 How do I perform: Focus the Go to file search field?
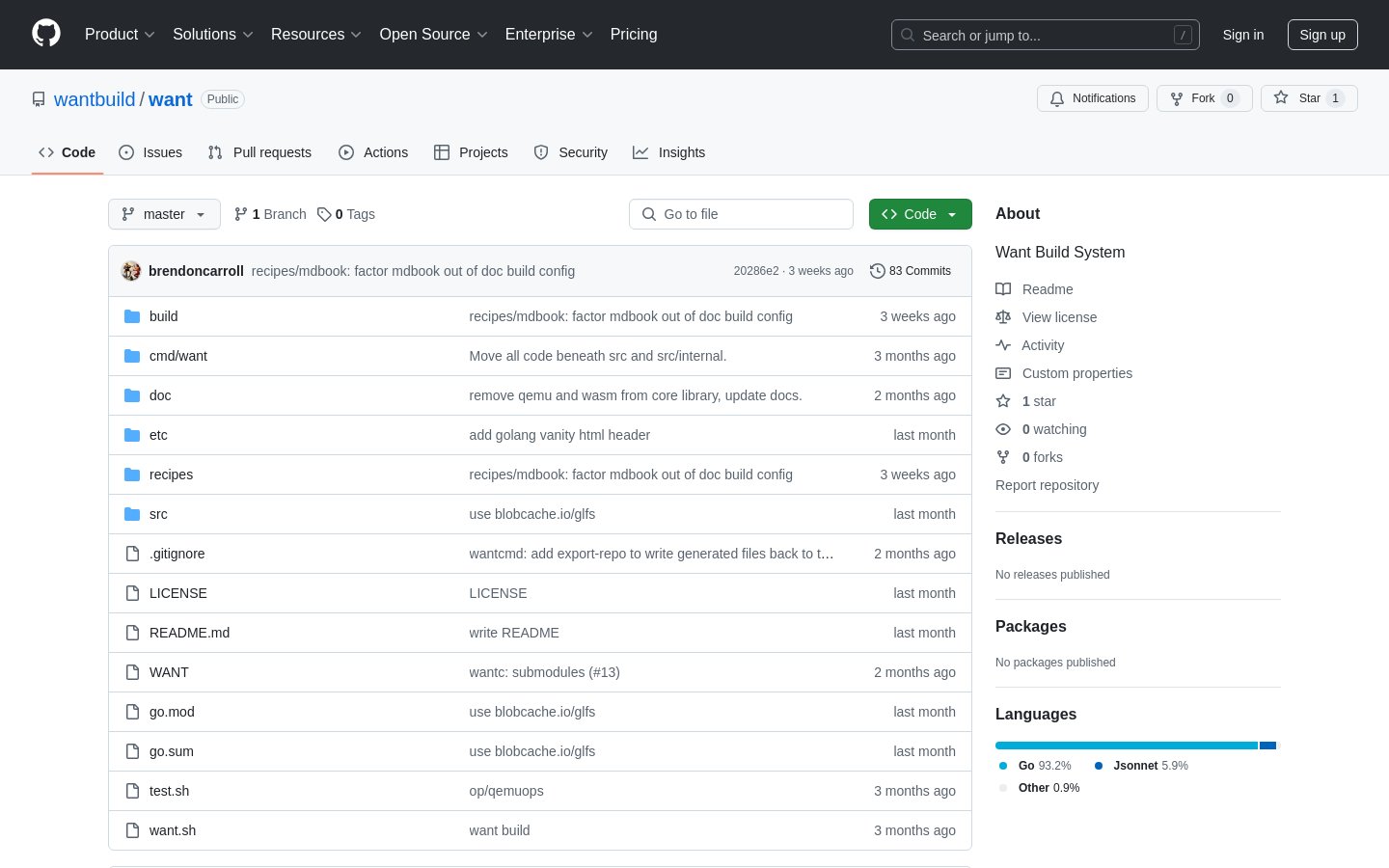click(741, 214)
